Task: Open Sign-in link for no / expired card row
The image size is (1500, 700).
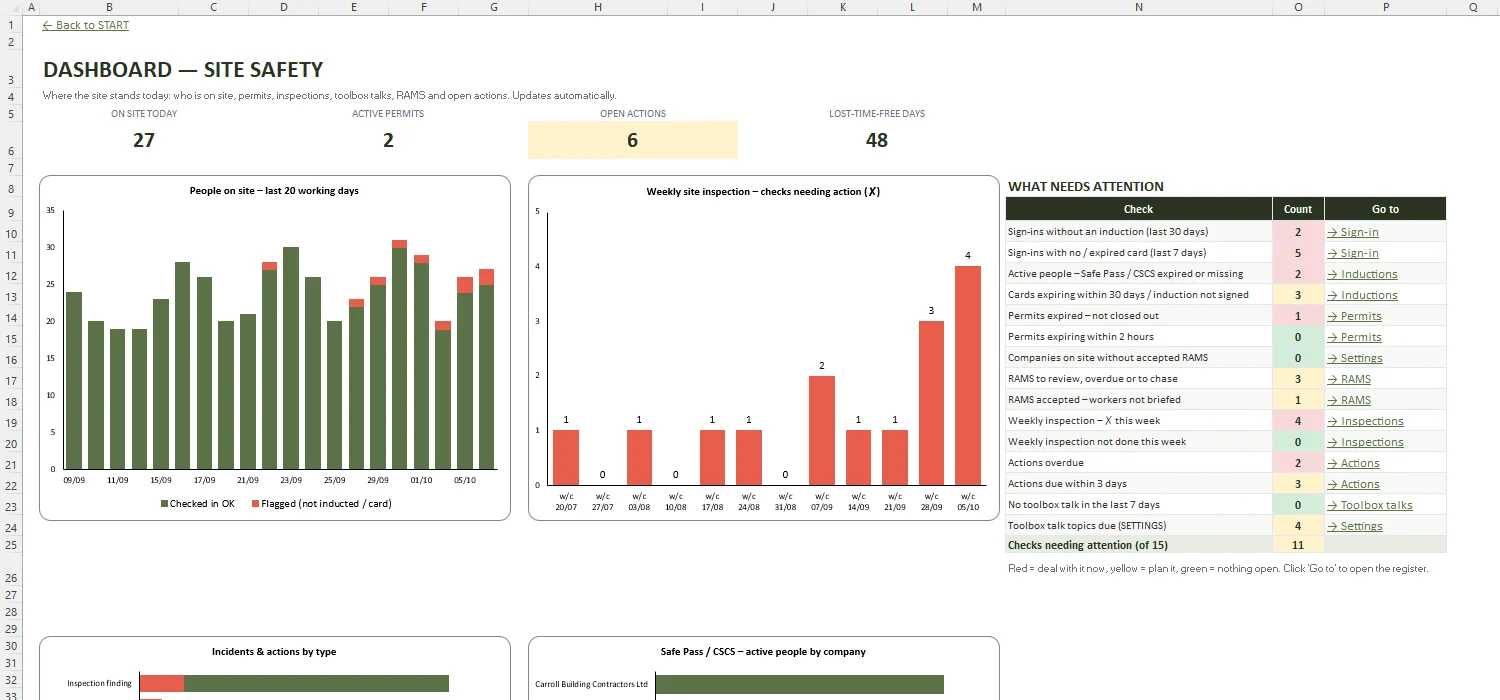Action: point(1353,253)
